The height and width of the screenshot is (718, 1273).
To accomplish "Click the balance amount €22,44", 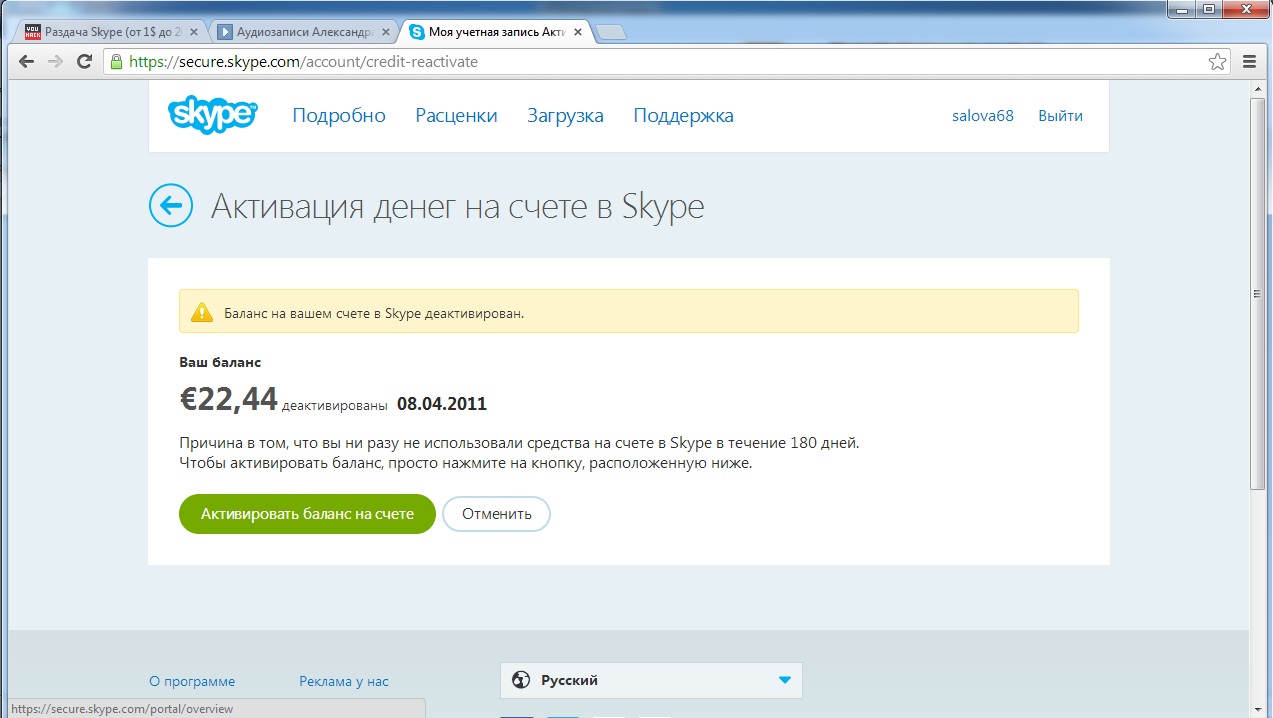I will 228,399.
